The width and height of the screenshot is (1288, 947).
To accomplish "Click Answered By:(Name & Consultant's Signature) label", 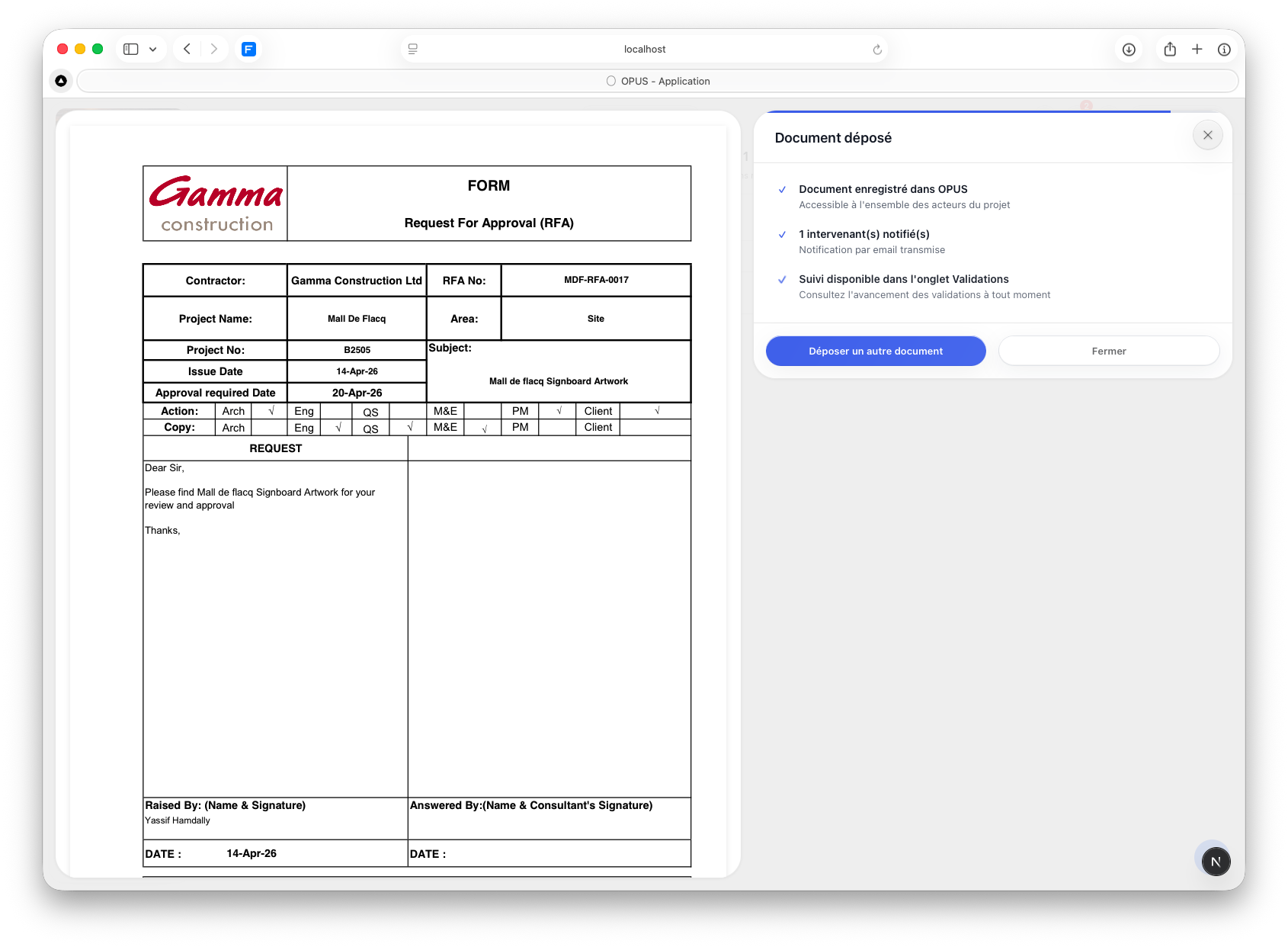I will 531,805.
